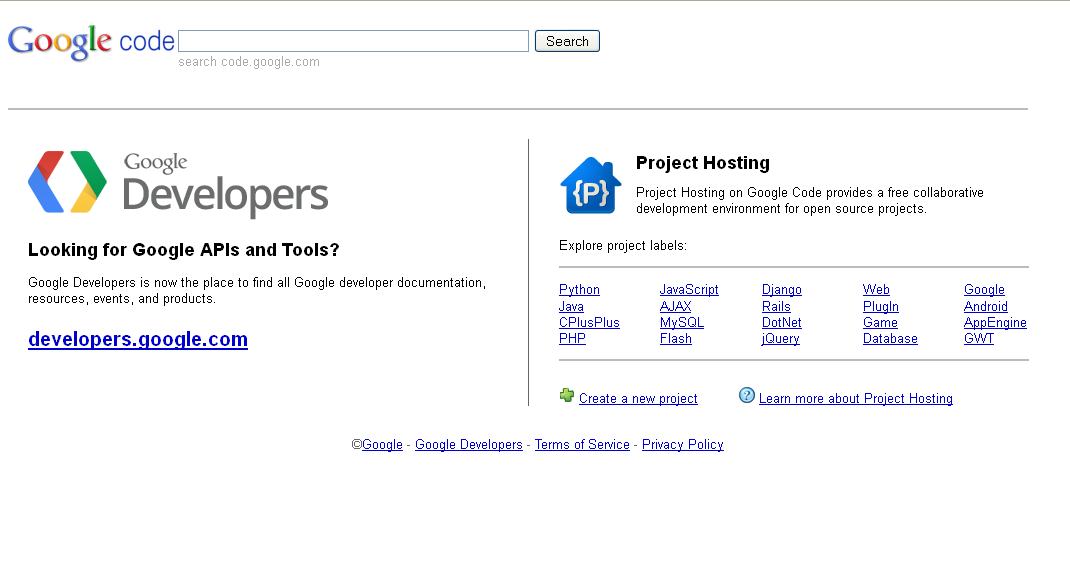The height and width of the screenshot is (582, 1070).
Task: Click the 'search code.google.com' hint text
Action: tap(249, 61)
